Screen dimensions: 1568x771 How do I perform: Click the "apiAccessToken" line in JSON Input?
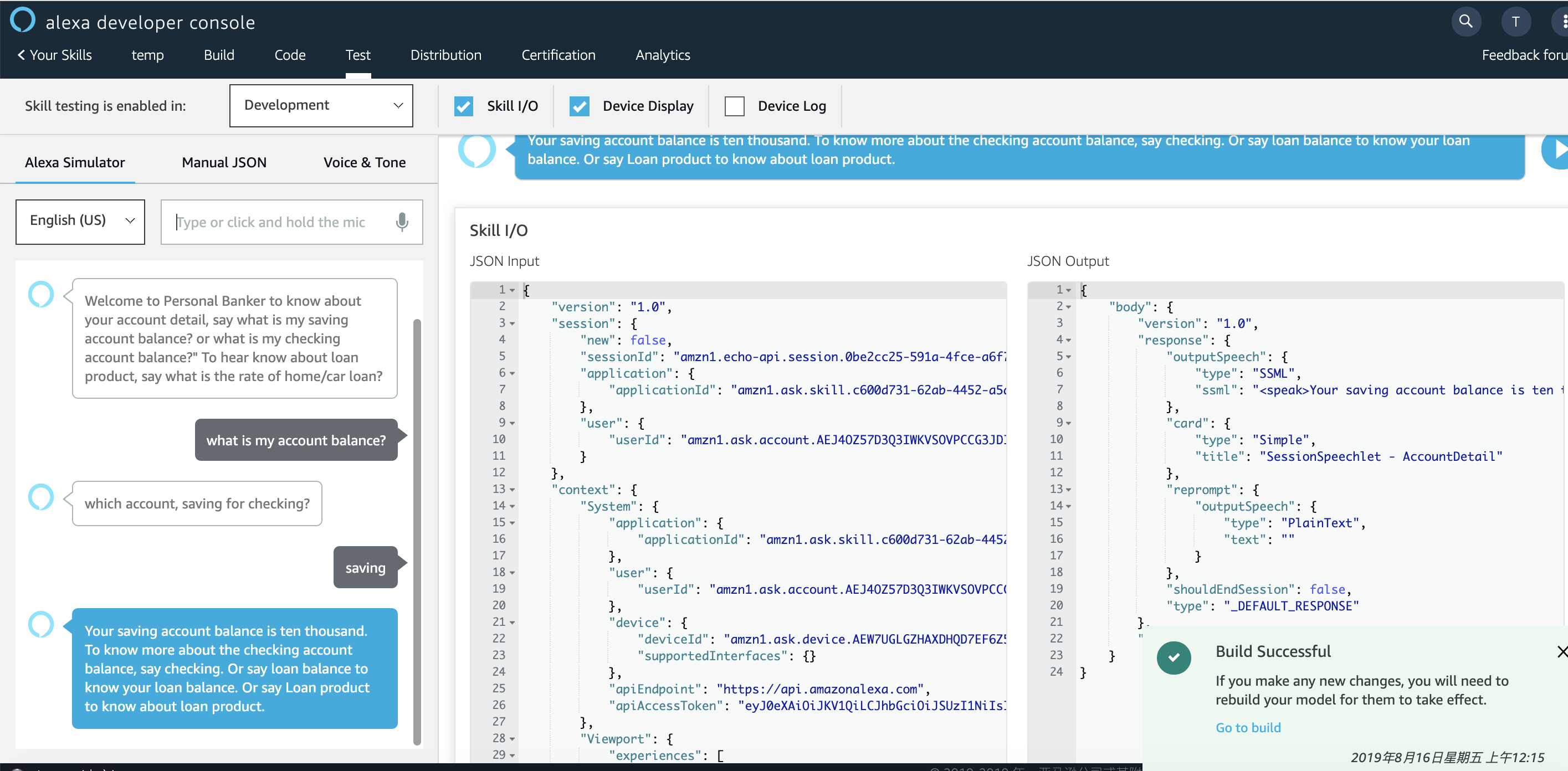pos(807,706)
